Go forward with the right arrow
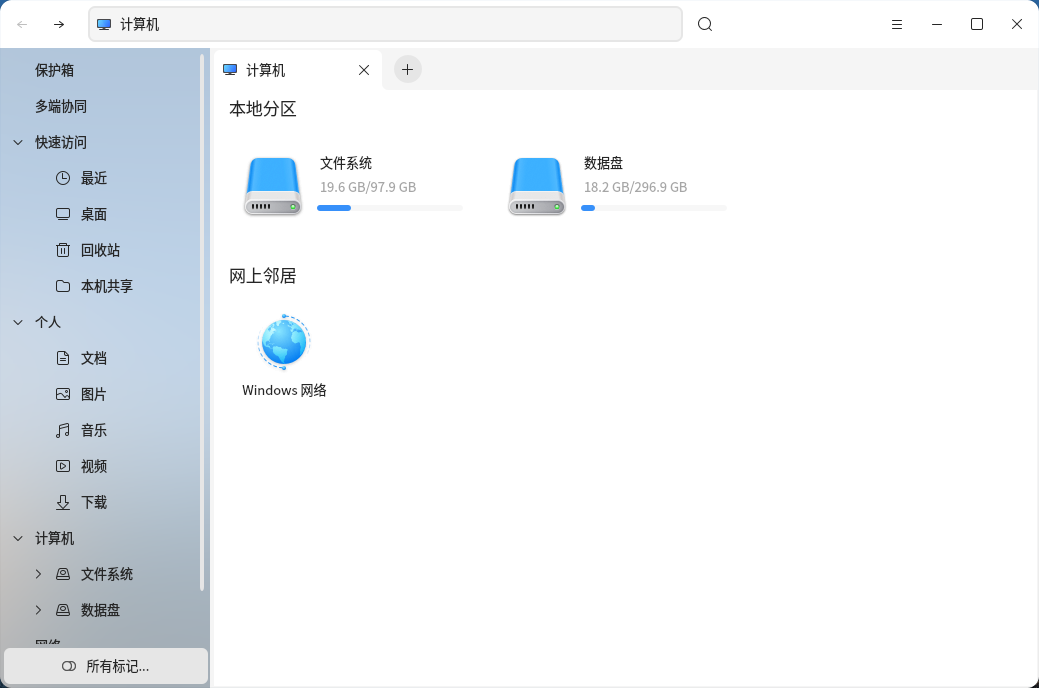The height and width of the screenshot is (688, 1039). [59, 25]
